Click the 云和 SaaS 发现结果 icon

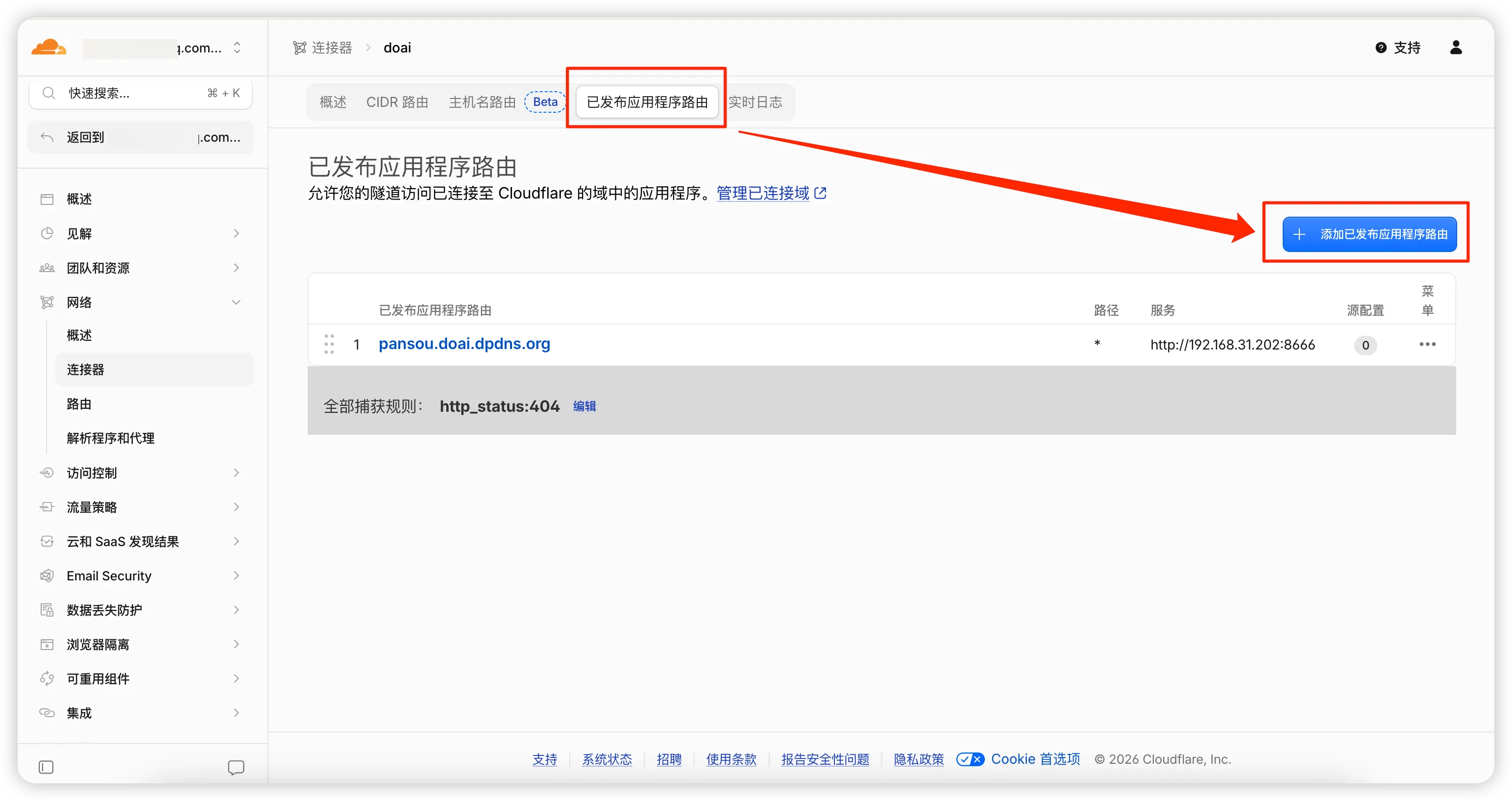(x=47, y=541)
